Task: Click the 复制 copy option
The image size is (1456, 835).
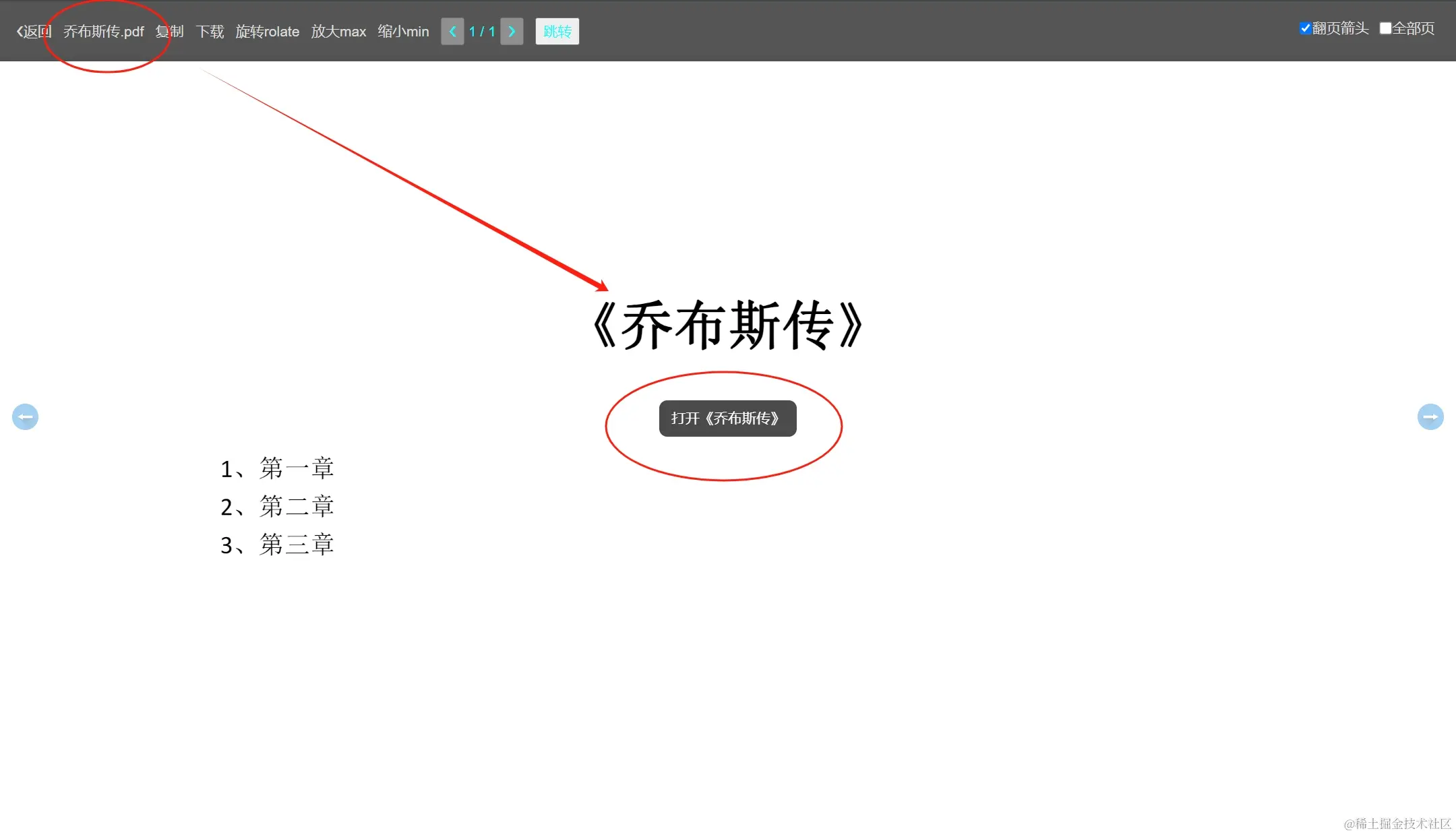Action: click(x=169, y=32)
